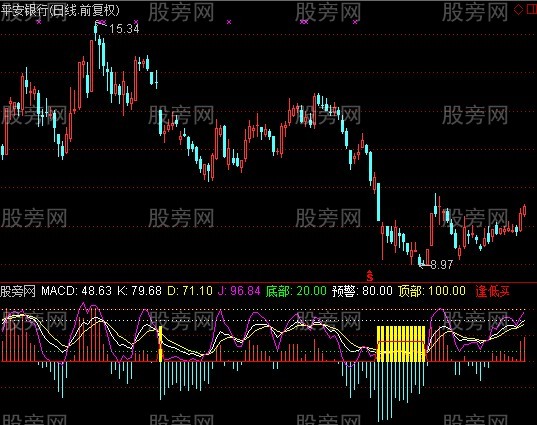This screenshot has height=425, width=537.
Task: Select the 15.34 high price label
Action: pos(124,29)
